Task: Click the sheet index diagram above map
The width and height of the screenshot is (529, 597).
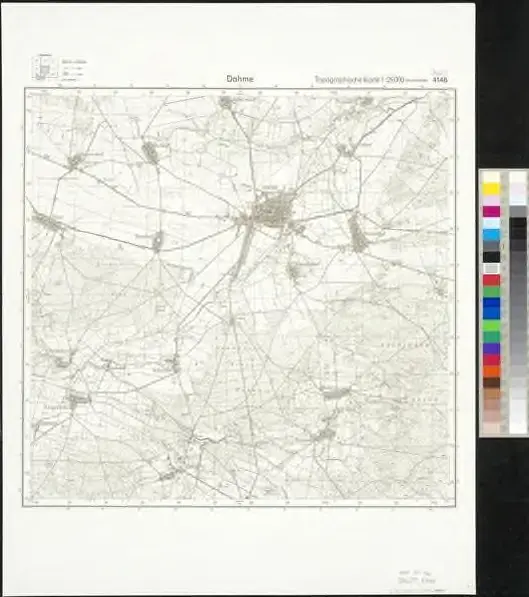Action: [x=45, y=68]
